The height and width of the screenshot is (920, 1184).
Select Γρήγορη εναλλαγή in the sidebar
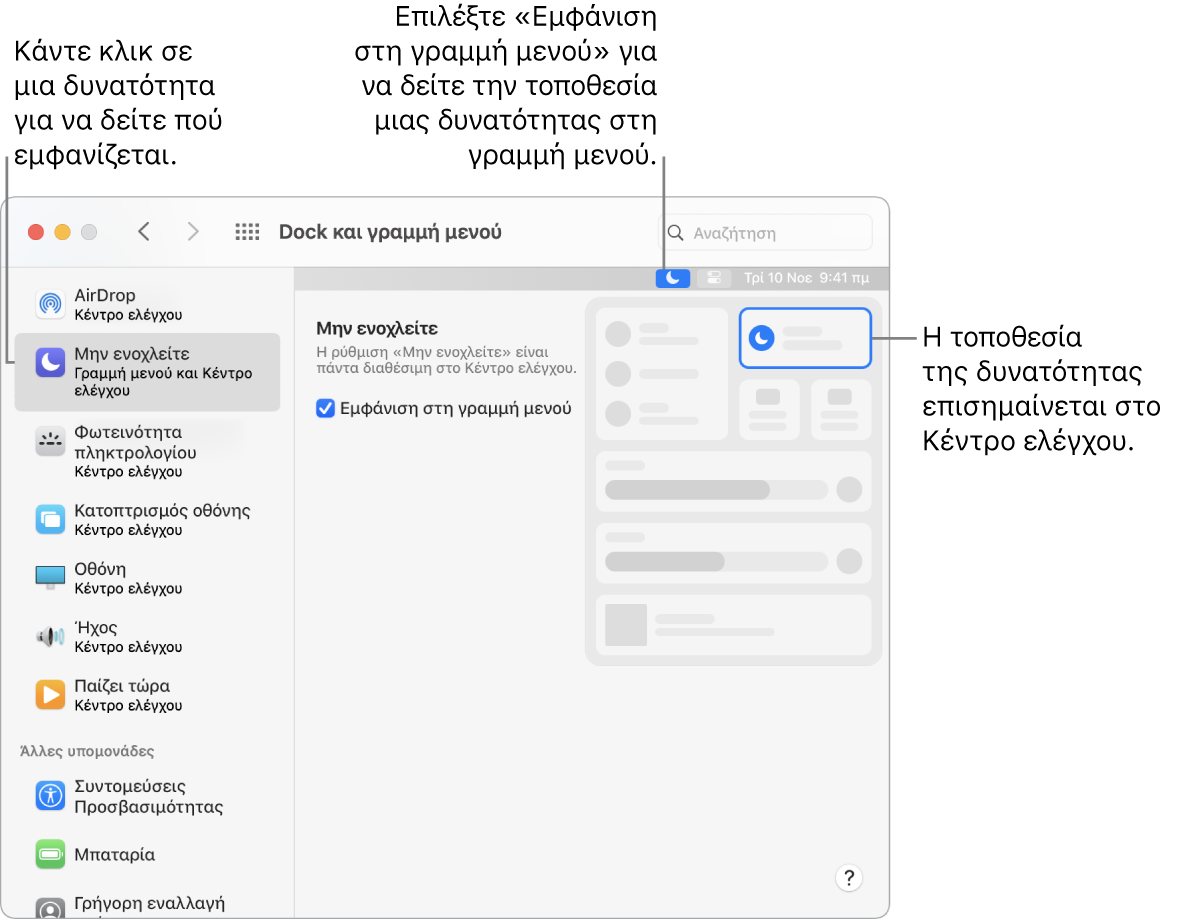pos(147,906)
